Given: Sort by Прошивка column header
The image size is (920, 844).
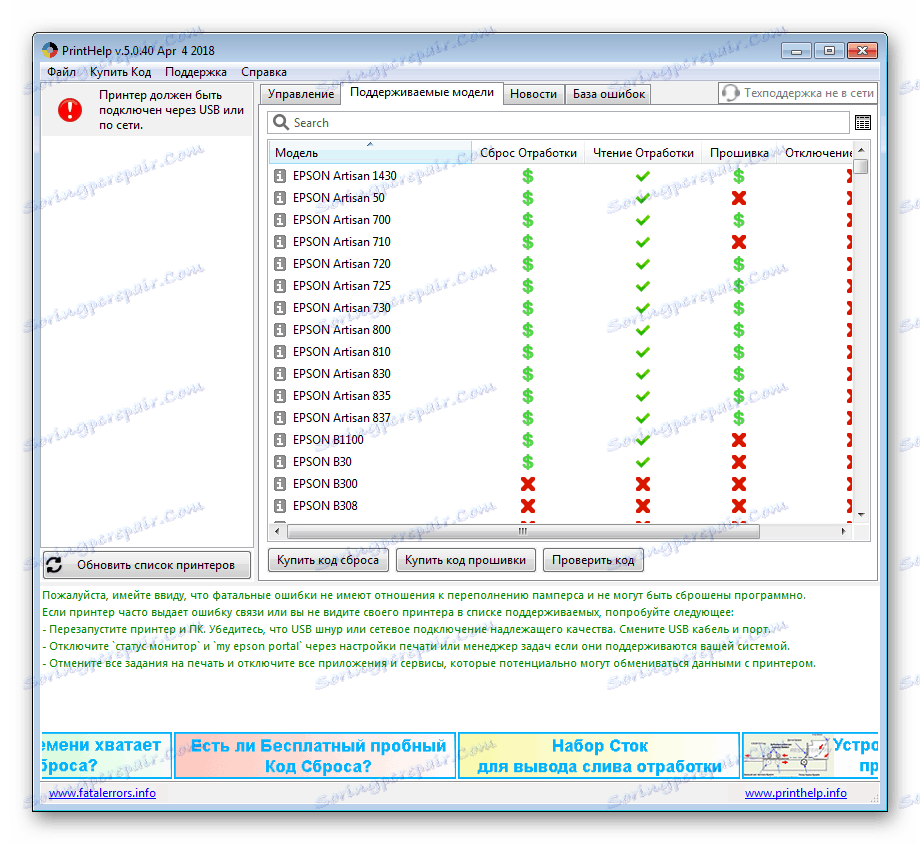Looking at the screenshot, I should click(739, 153).
